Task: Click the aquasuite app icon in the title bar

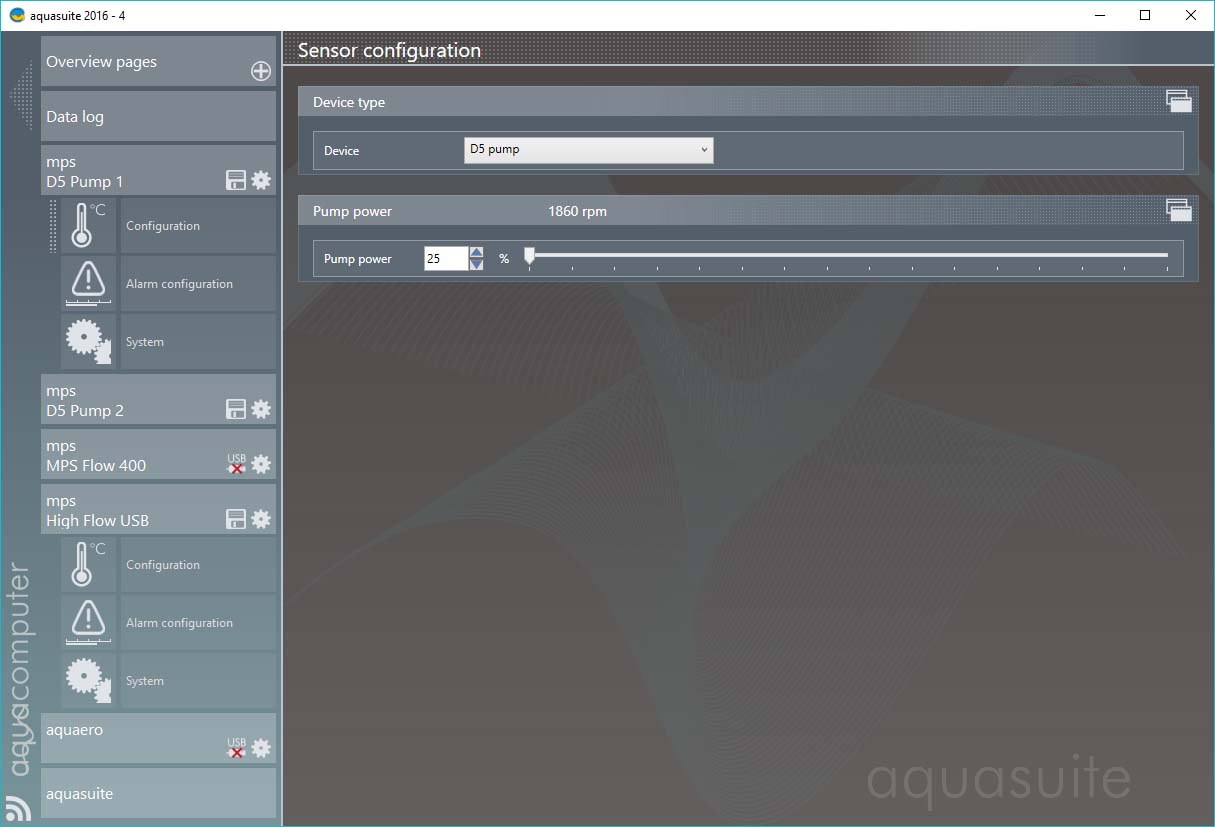Action: pos(17,15)
